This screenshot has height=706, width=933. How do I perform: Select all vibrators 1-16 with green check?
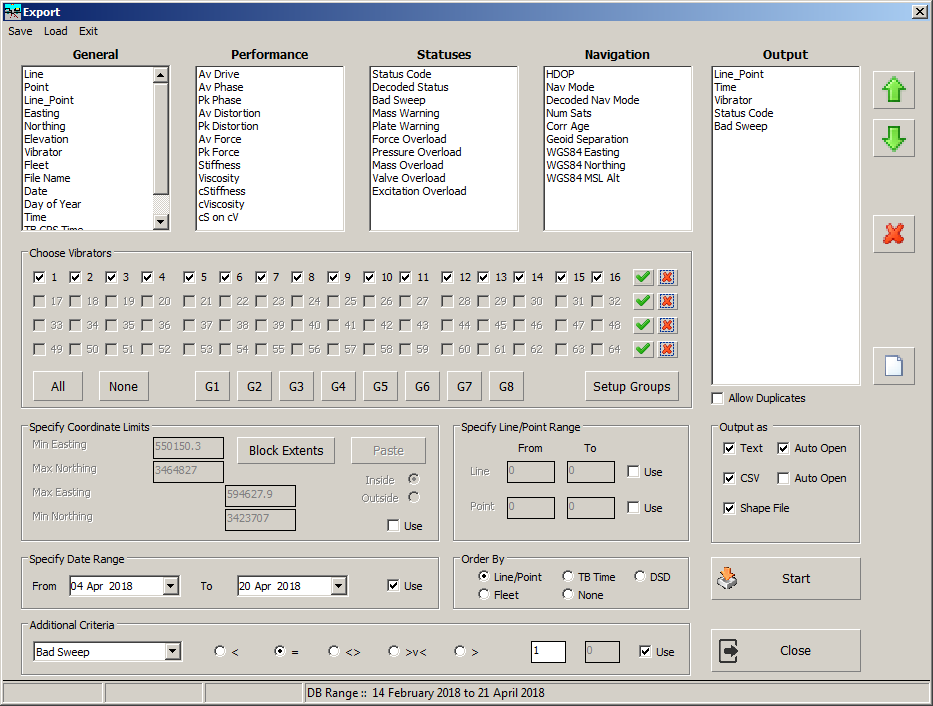coord(643,277)
